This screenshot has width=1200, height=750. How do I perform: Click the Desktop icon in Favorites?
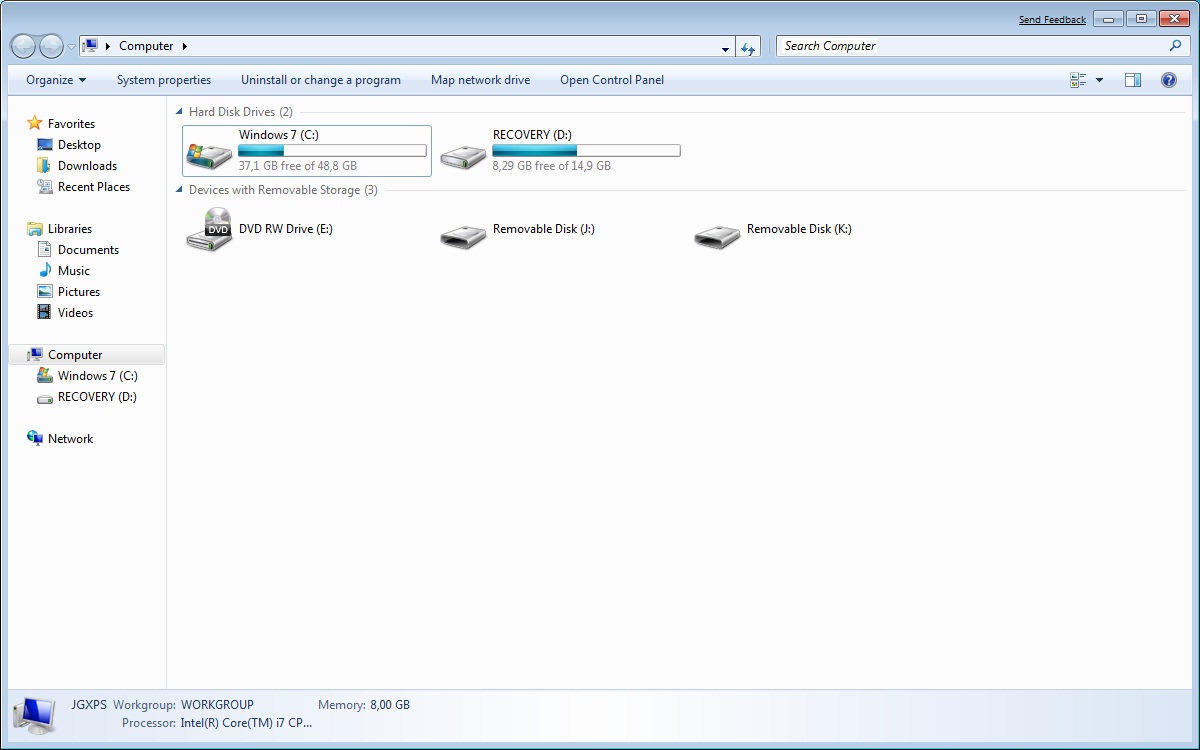[44, 145]
